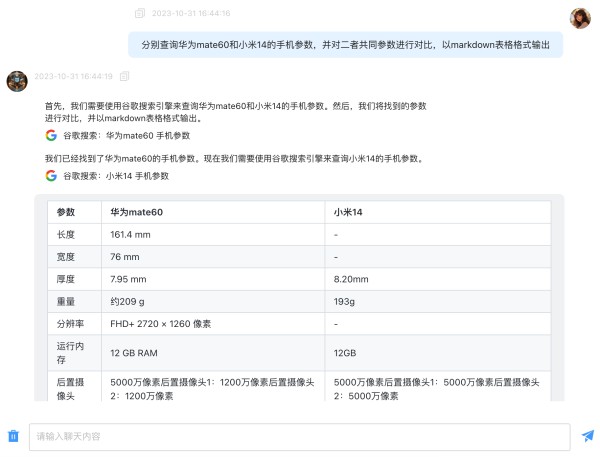The height and width of the screenshot is (457, 600).
Task: Focus the 请输入聊天内容 input box
Action: [x=300, y=436]
